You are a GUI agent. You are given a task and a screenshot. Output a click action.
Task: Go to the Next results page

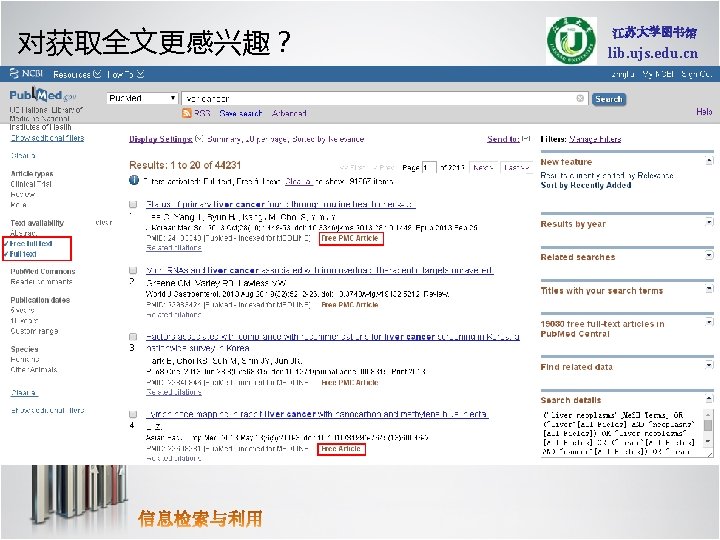[483, 168]
